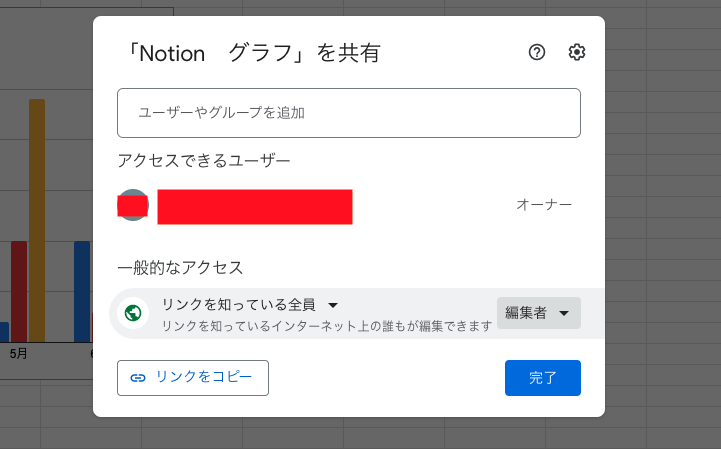Click the リンクを知っている全員 access label

point(239,305)
